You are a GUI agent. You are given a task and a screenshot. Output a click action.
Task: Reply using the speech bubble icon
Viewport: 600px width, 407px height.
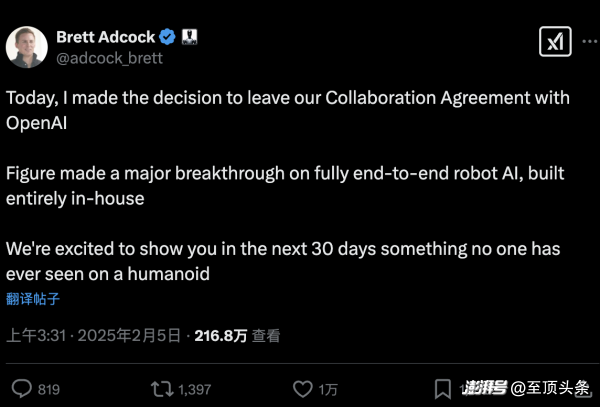(22, 388)
